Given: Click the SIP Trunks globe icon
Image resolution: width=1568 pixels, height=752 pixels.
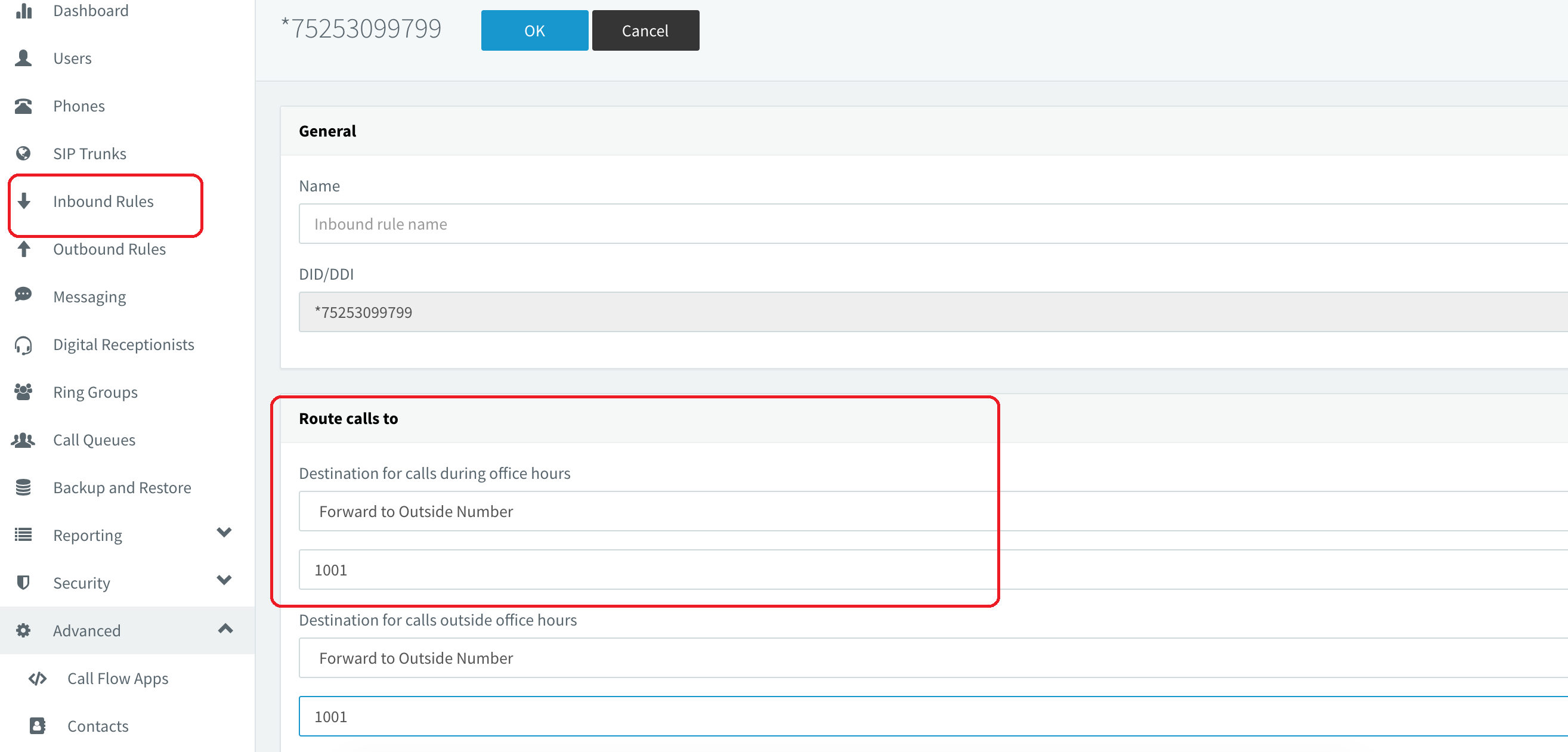Looking at the screenshot, I should click(24, 153).
